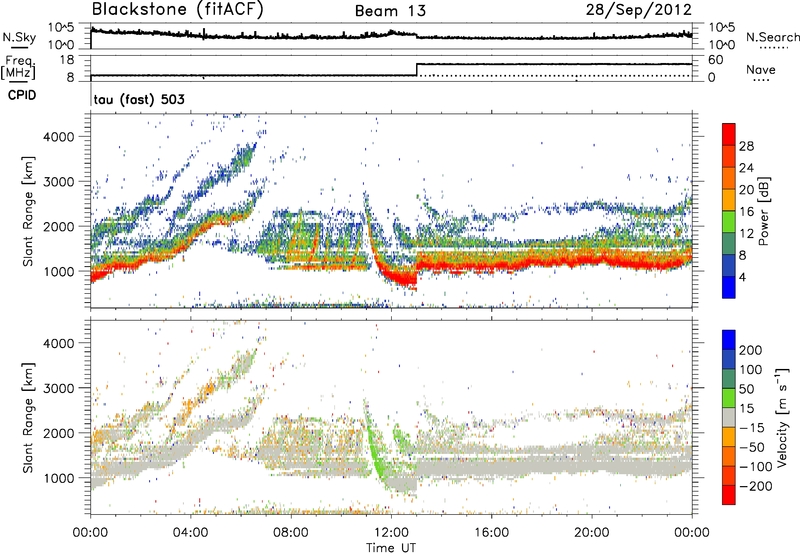Click the 'tau (fast) 503' text
Image resolution: width=800 pixels, height=554 pixels.
click(x=139, y=99)
